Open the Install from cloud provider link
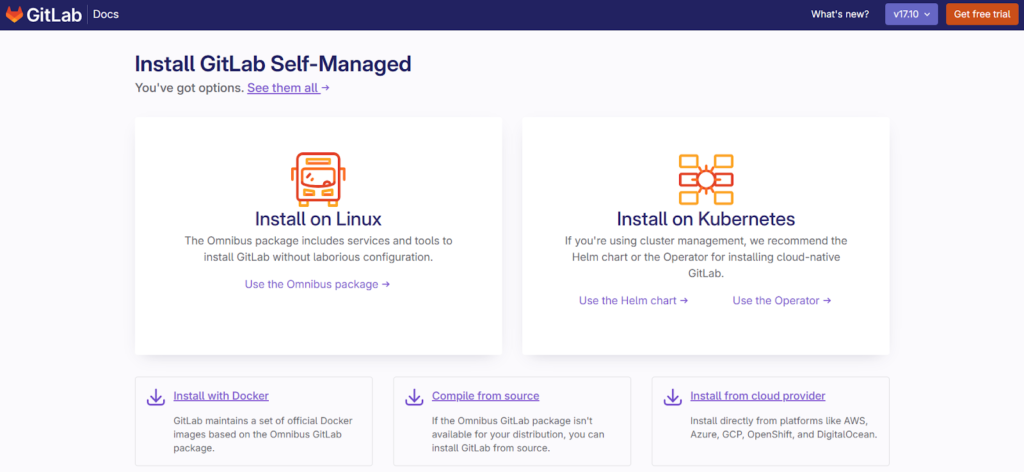The width and height of the screenshot is (1024, 472). click(758, 396)
